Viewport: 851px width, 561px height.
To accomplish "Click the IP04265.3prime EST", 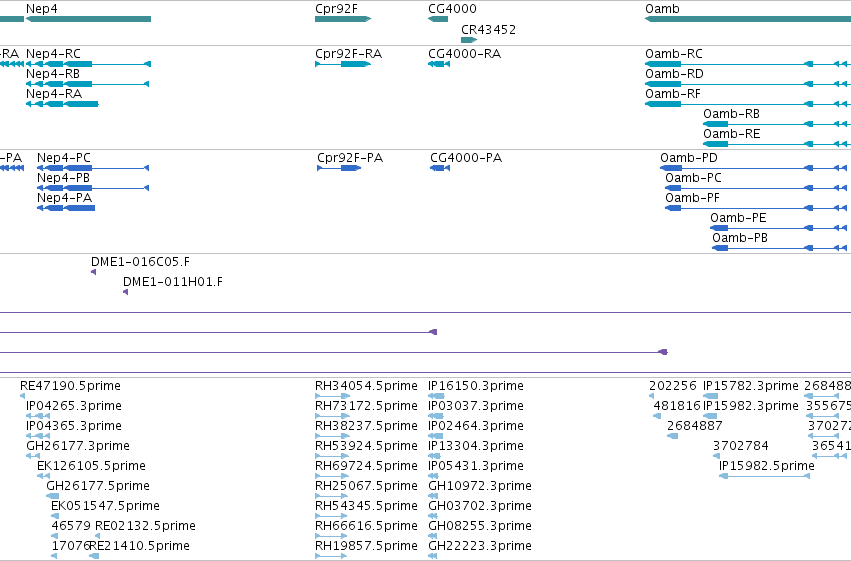I will pos(38,416).
